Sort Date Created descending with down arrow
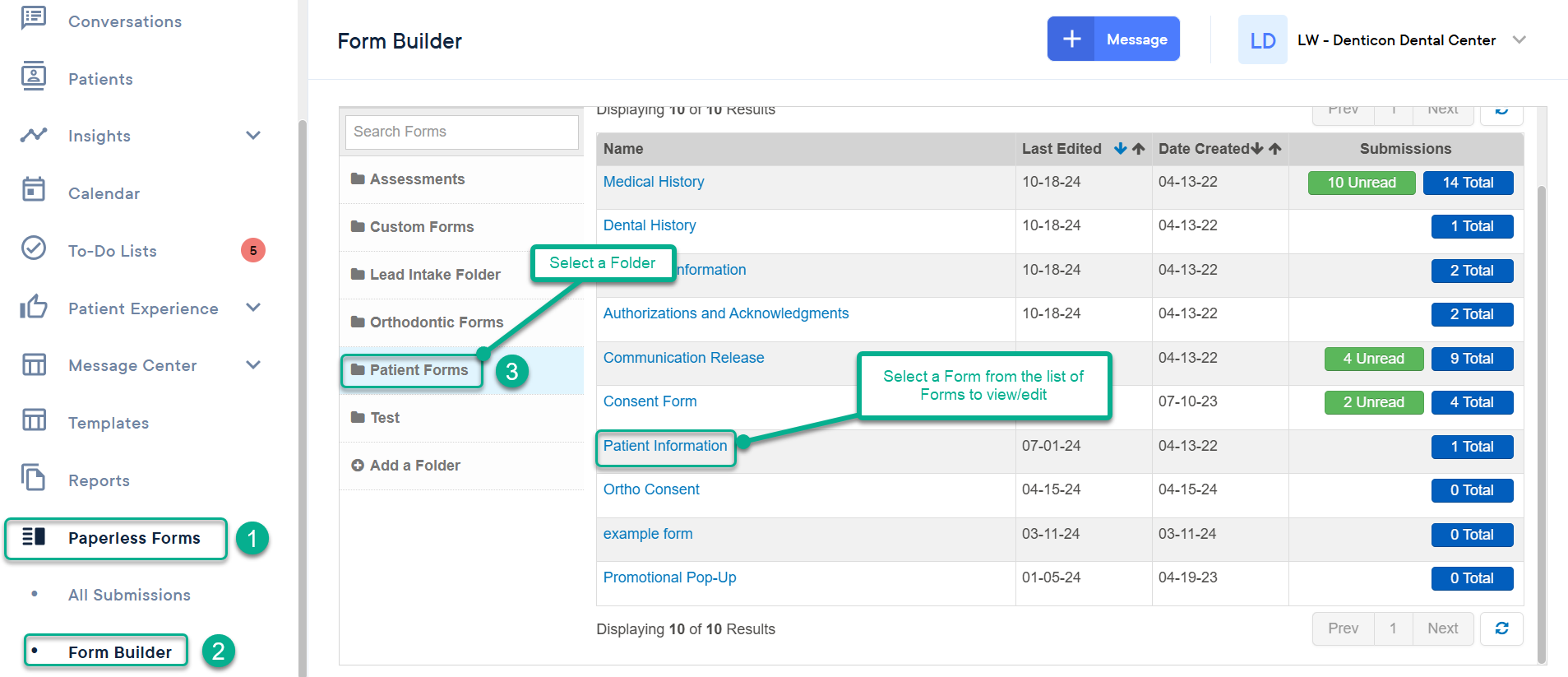 [1256, 149]
